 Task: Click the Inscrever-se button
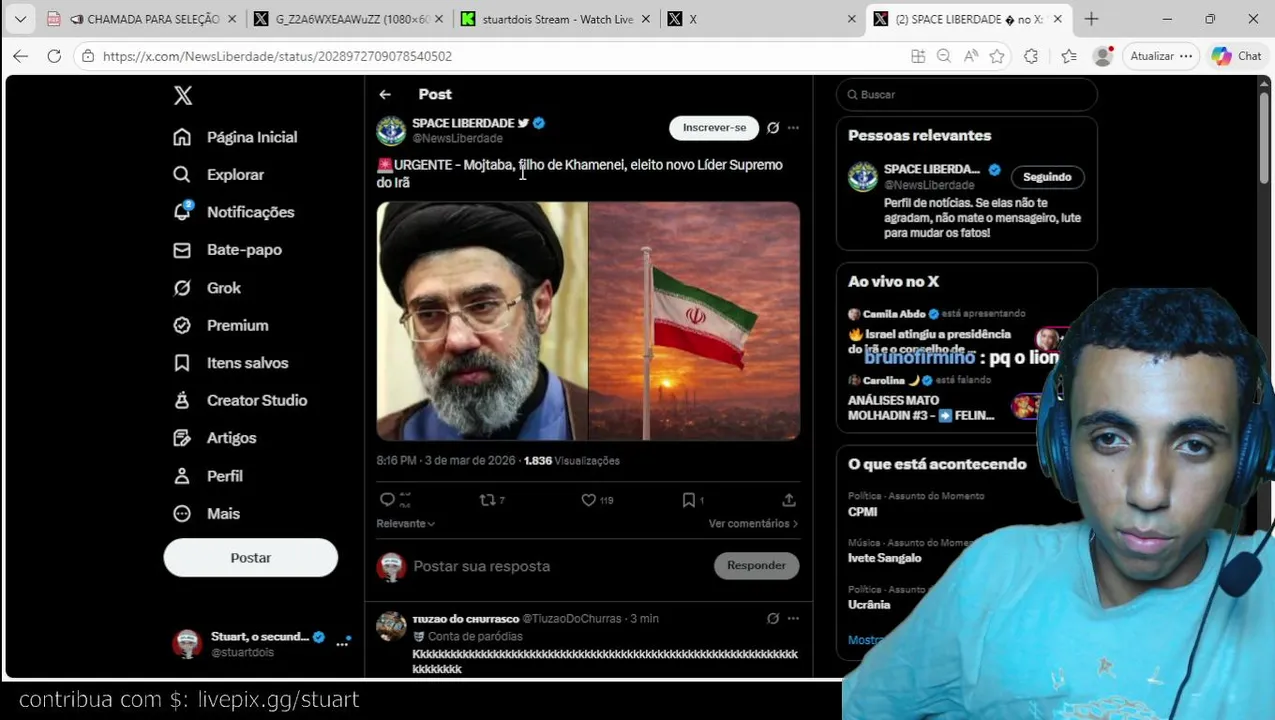714,128
